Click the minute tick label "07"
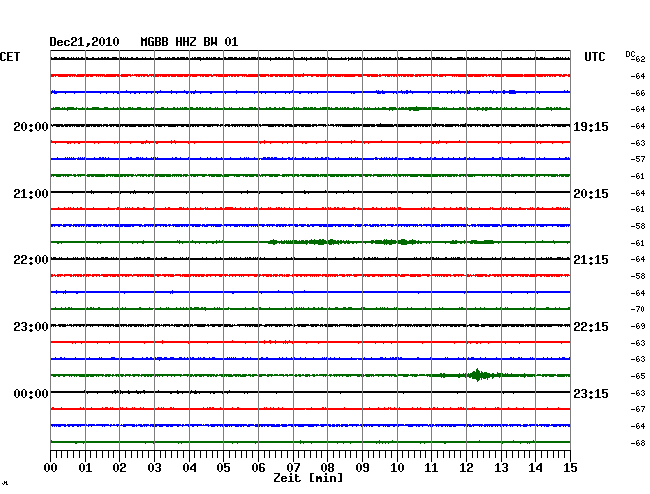The image size is (650, 494). pyautogui.click(x=293, y=468)
